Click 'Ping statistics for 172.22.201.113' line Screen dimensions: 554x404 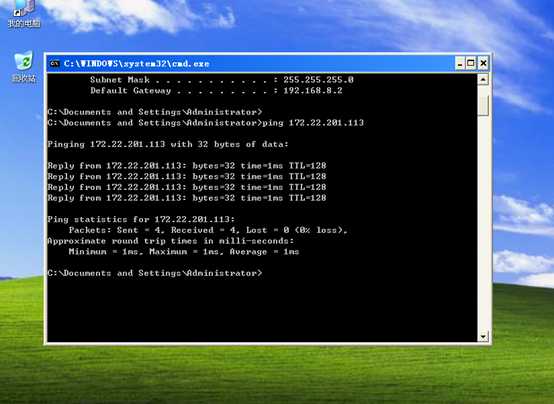tap(141, 219)
